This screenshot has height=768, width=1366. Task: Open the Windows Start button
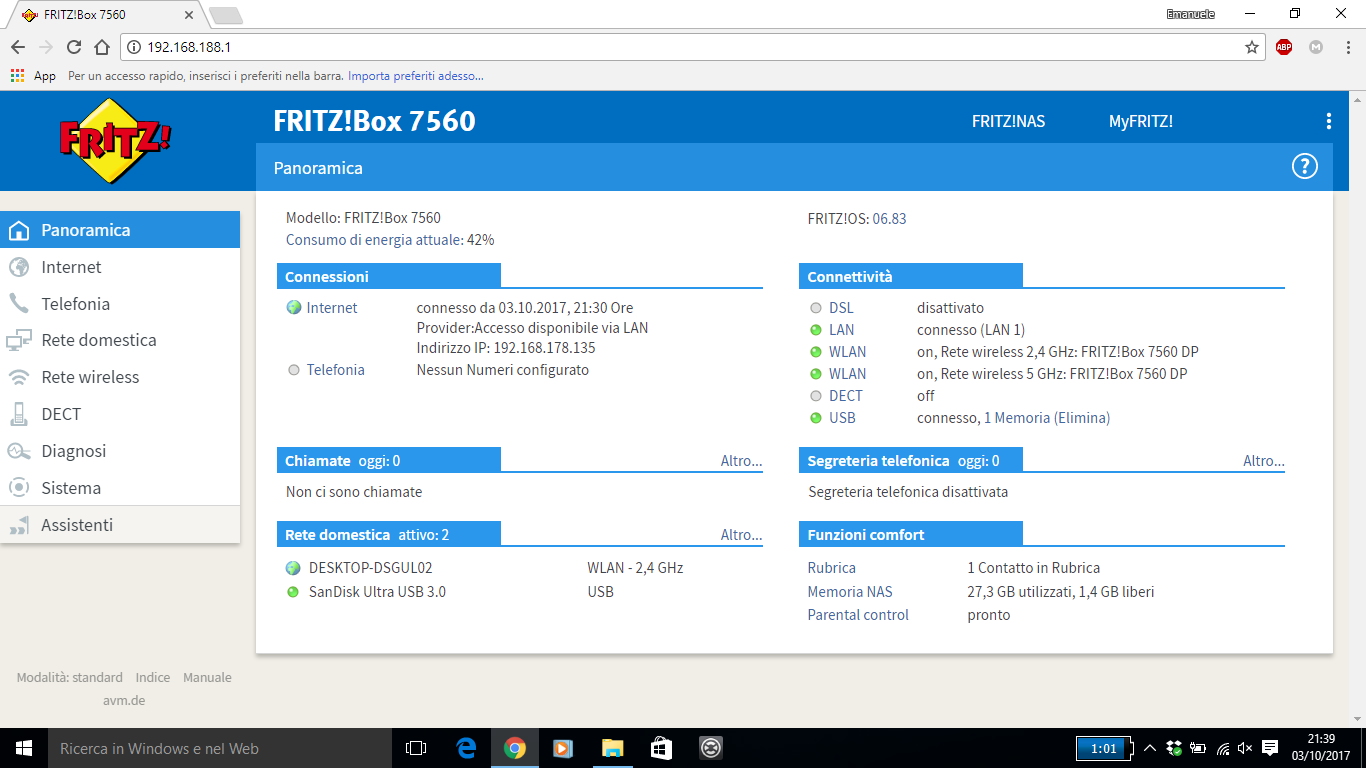click(24, 748)
